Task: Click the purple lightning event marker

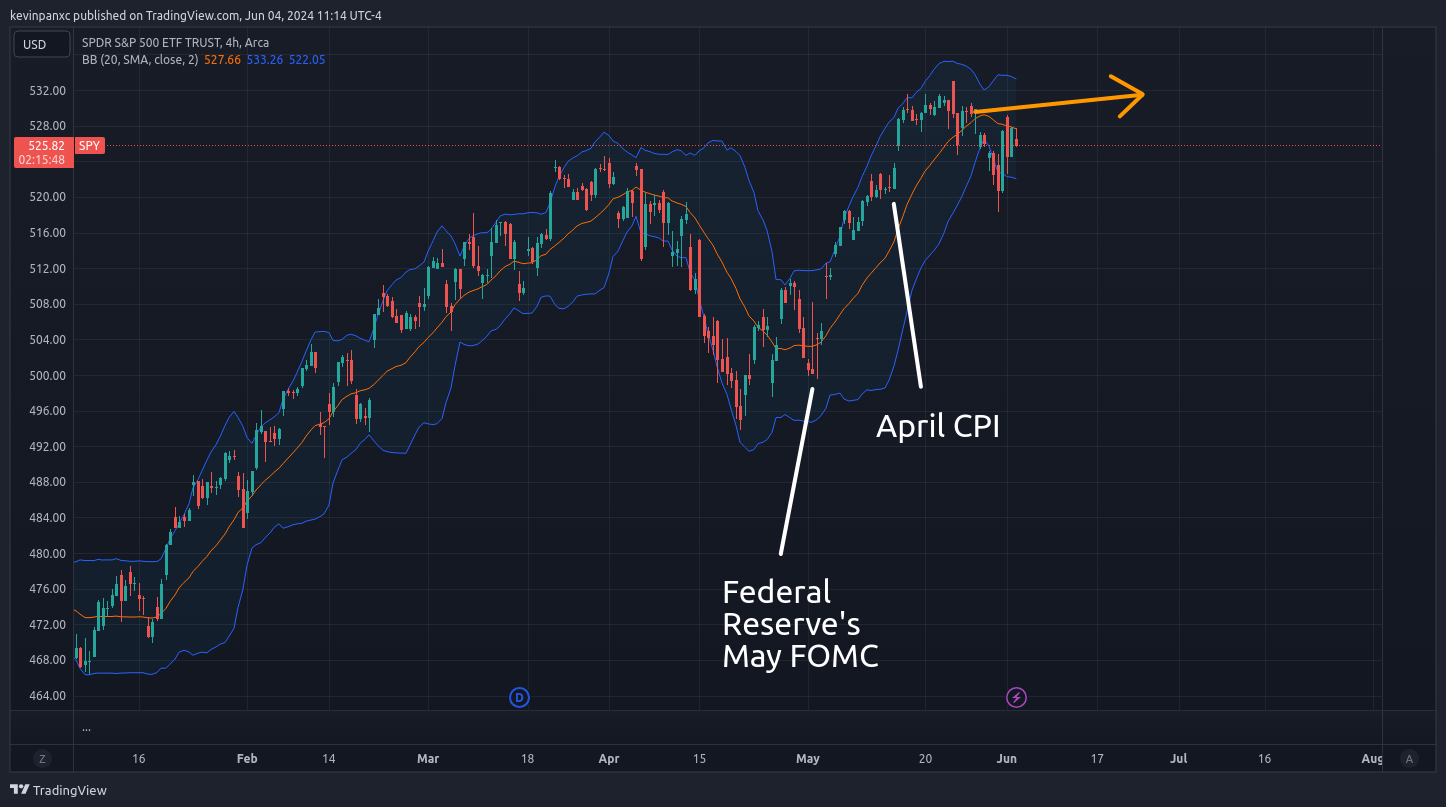Action: tap(1016, 697)
